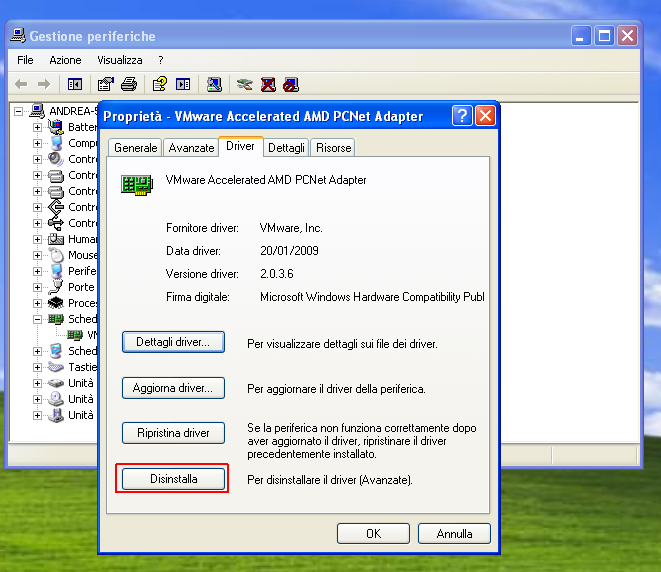Click the question mark help button in Properties title bar
The image size is (661, 572).
click(462, 115)
